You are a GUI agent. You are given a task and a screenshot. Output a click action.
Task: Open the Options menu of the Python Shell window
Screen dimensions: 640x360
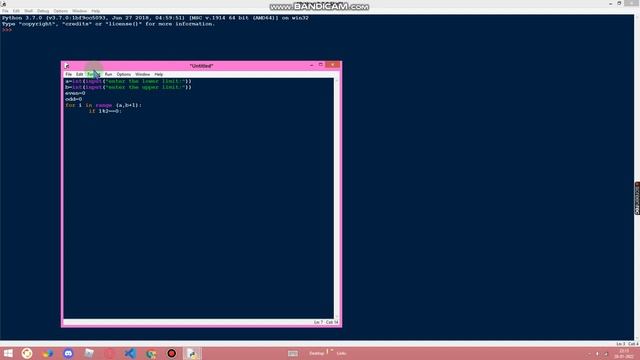(x=61, y=11)
